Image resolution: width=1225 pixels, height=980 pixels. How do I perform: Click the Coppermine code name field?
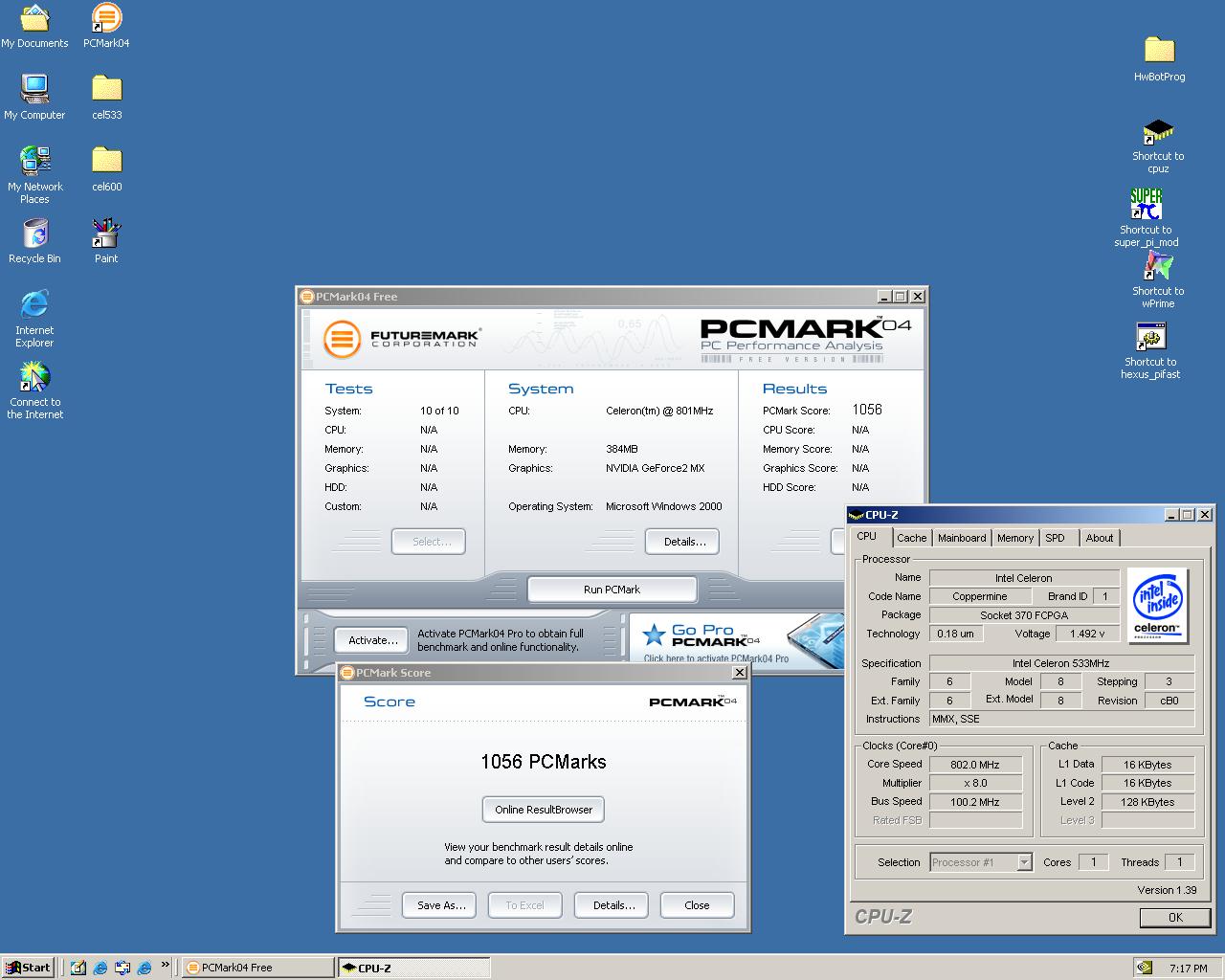tap(979, 596)
